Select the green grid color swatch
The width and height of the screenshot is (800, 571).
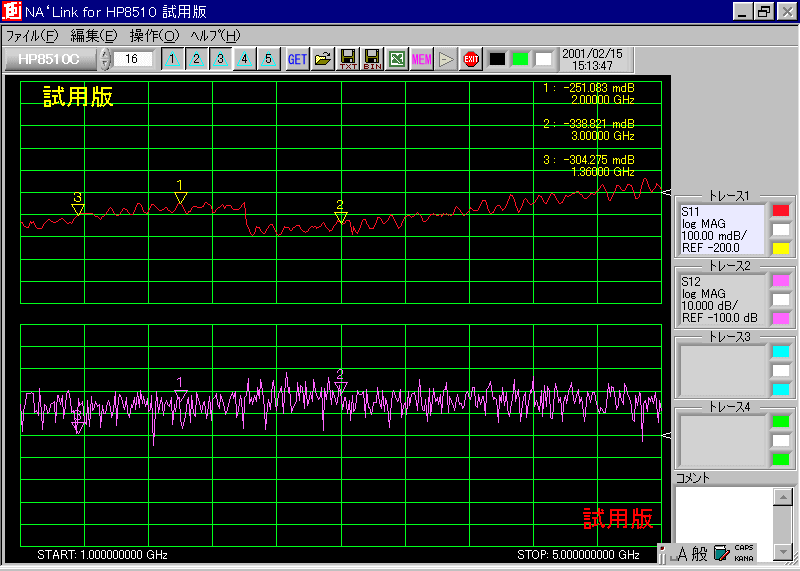(520, 59)
